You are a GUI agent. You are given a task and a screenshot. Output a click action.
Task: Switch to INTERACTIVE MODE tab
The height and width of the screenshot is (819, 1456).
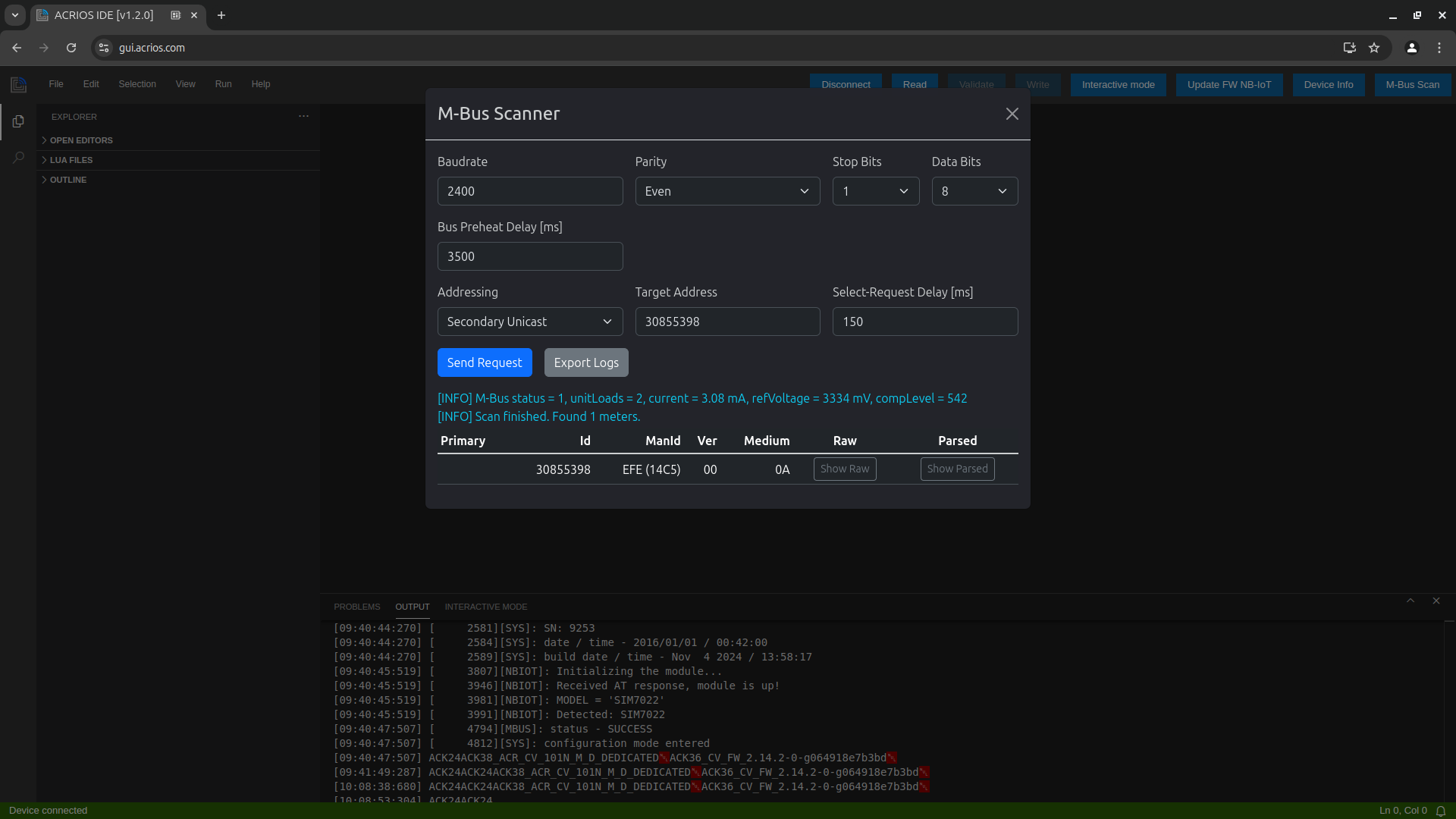pyautogui.click(x=486, y=606)
